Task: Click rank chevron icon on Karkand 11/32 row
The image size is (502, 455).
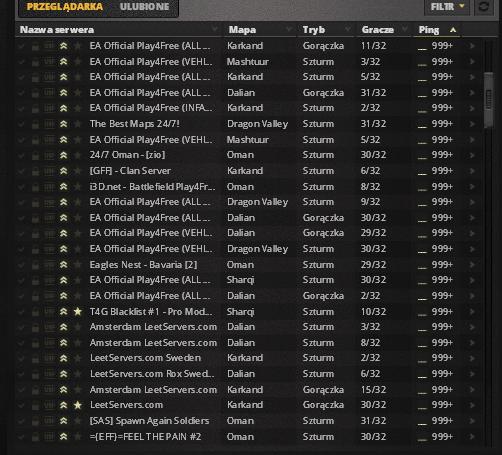Action: [63, 46]
